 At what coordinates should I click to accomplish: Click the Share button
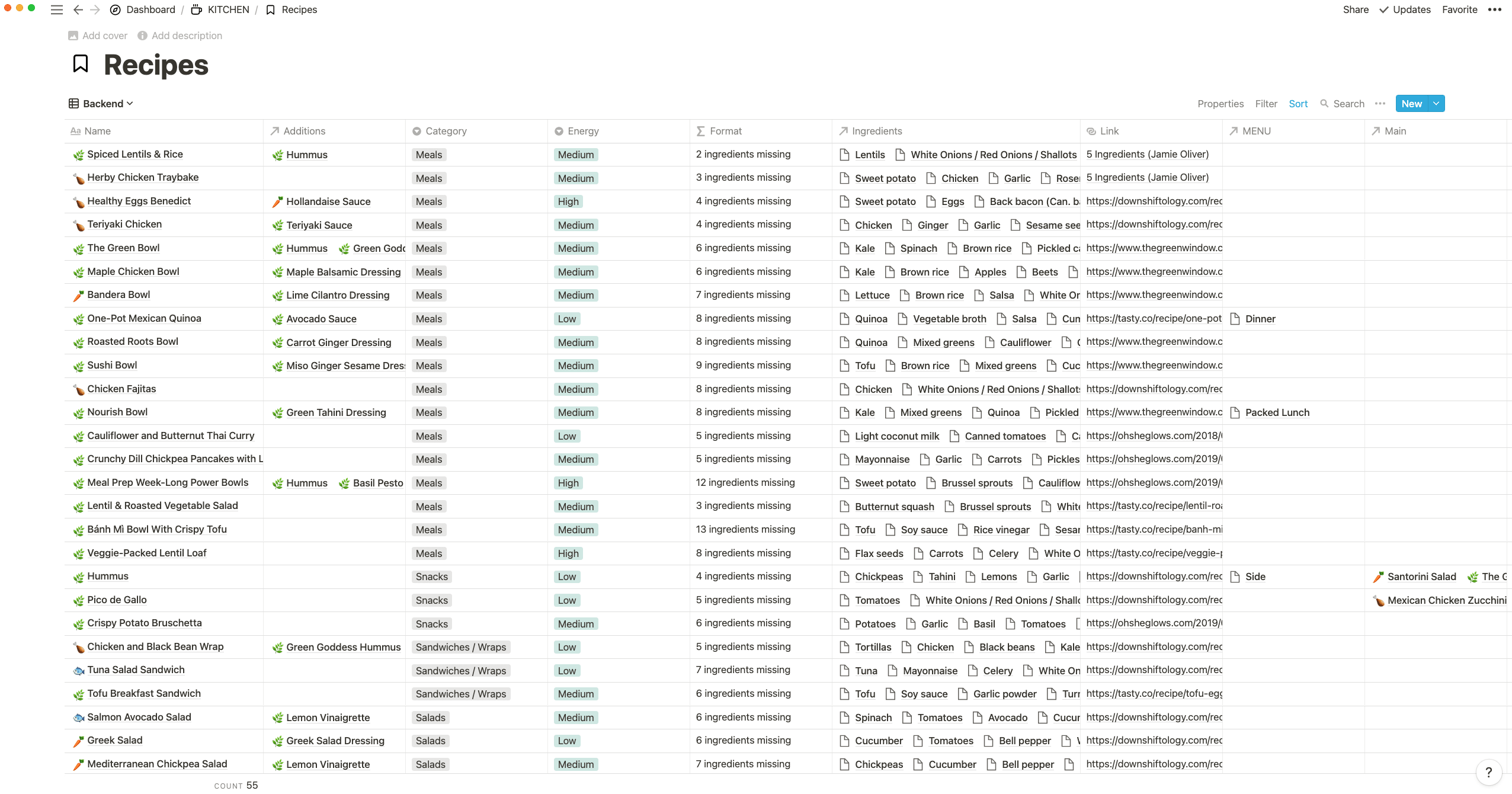[x=1356, y=9]
